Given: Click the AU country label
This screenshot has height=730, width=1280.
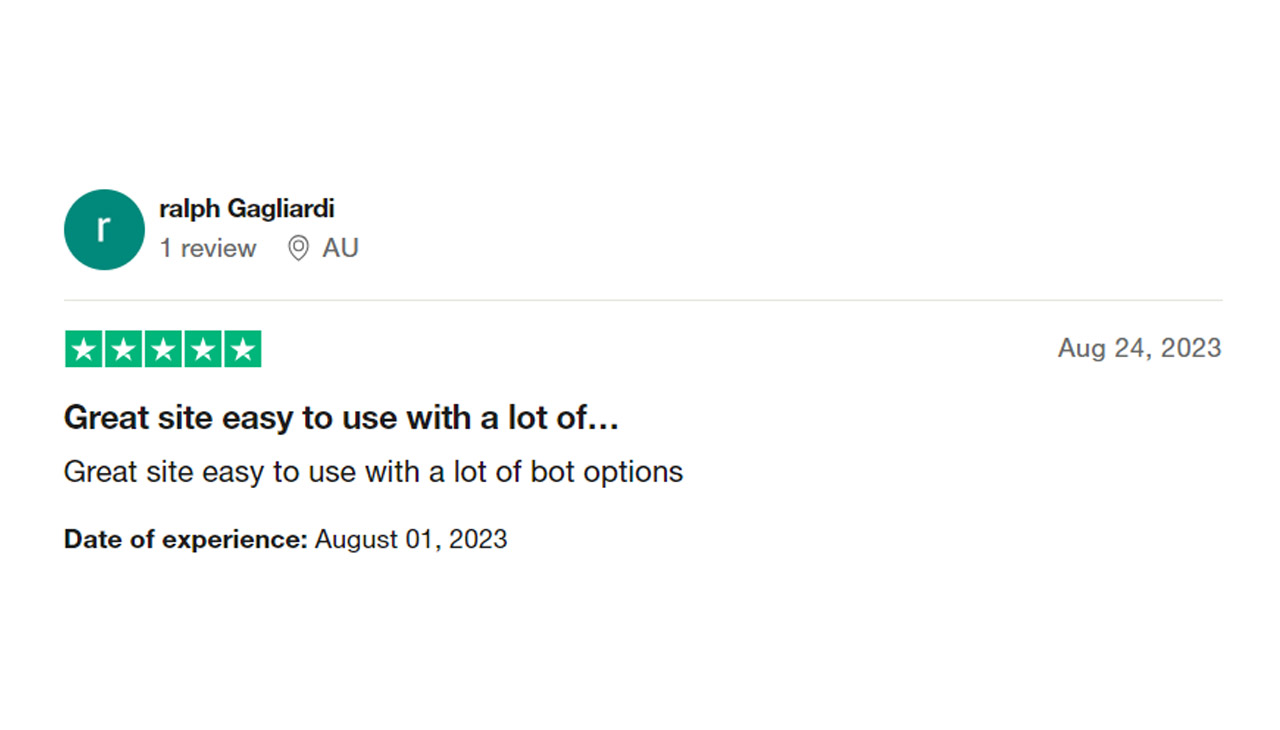Looking at the screenshot, I should [x=340, y=248].
